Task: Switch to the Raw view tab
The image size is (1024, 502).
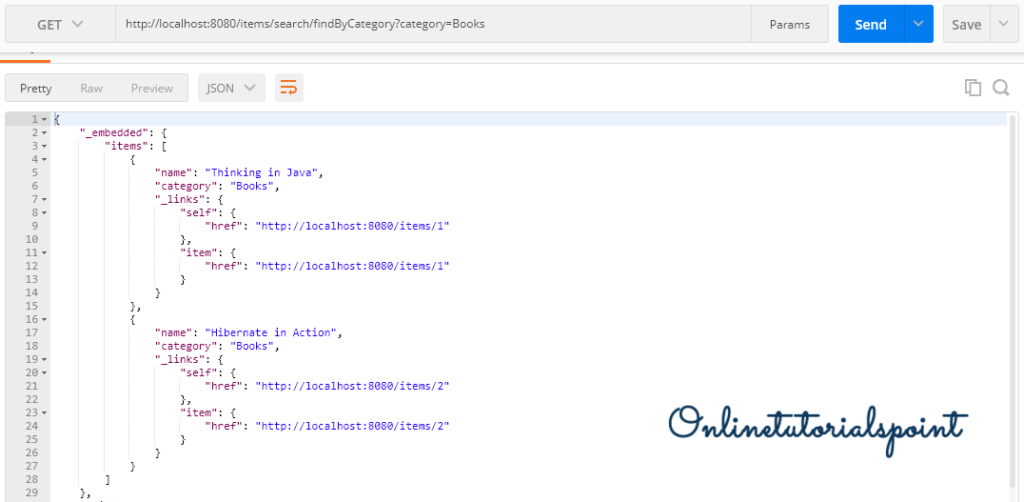Action: click(x=91, y=88)
